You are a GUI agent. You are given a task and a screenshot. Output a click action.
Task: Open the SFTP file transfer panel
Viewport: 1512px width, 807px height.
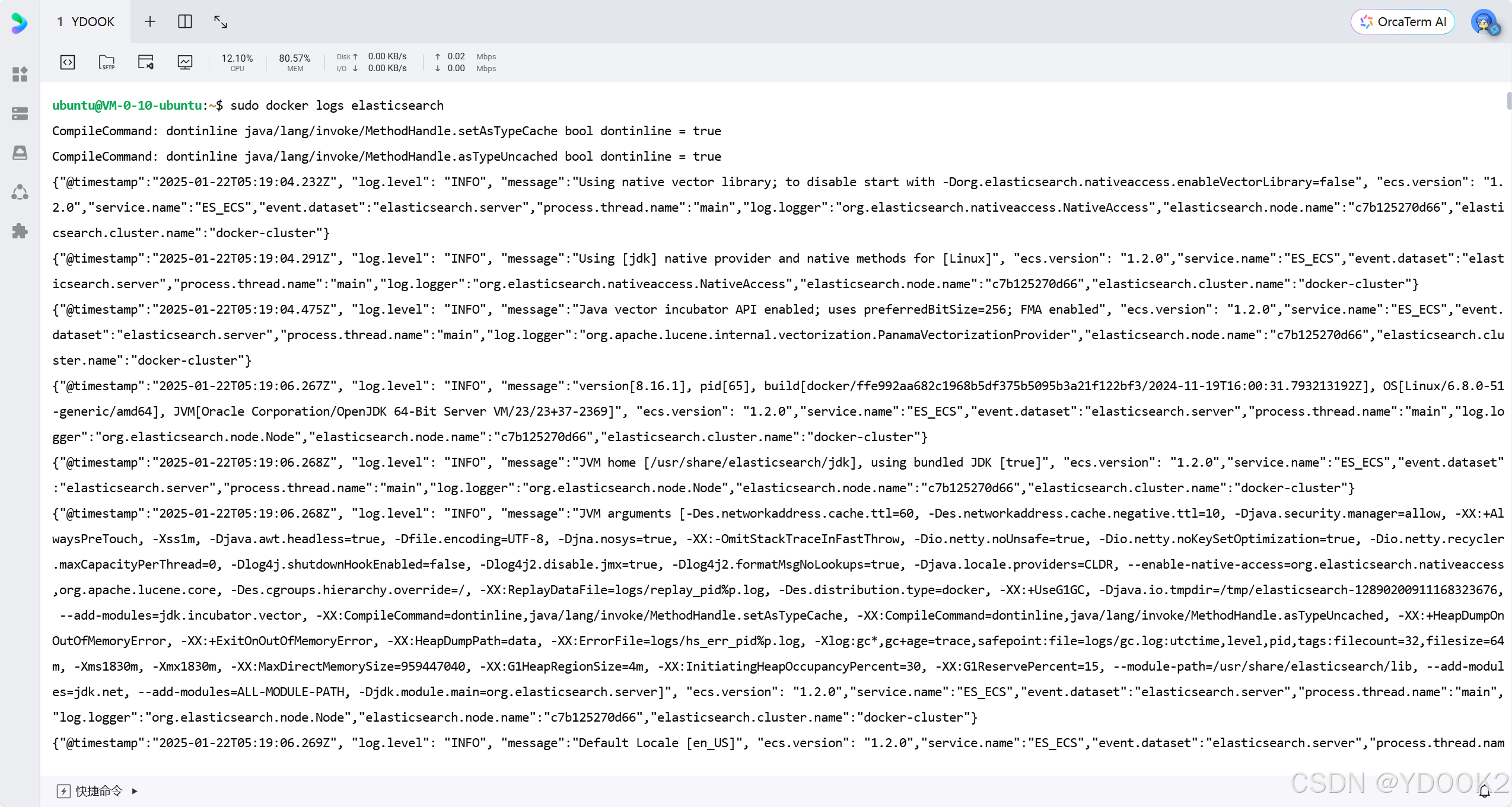pos(107,62)
